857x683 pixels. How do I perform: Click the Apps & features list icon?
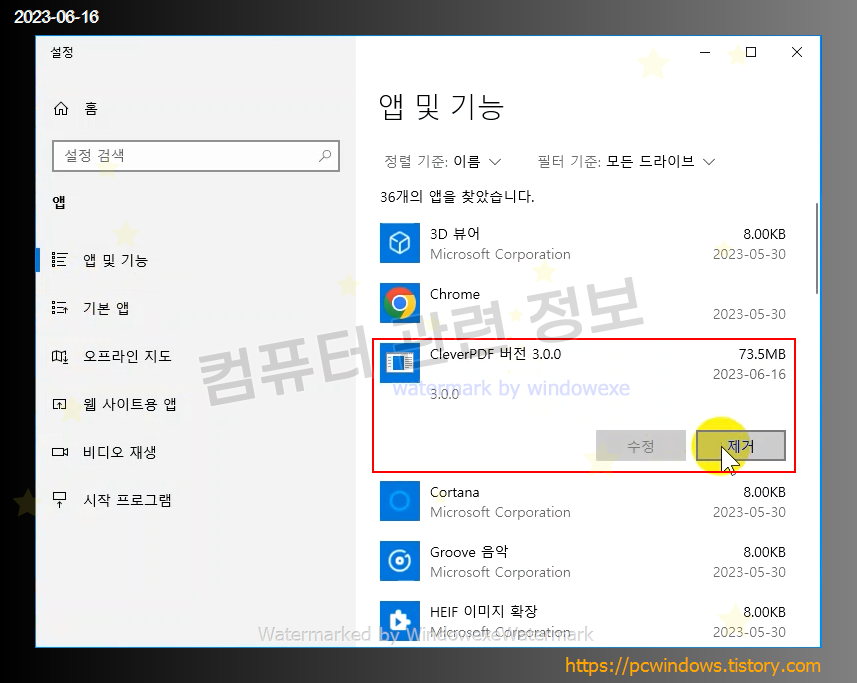point(59,260)
